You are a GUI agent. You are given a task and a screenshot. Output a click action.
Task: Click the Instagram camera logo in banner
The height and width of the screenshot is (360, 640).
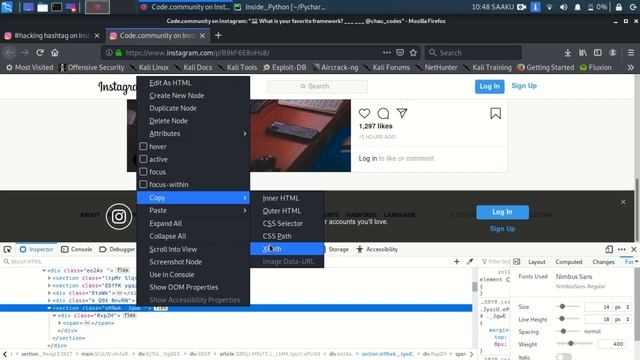[119, 216]
